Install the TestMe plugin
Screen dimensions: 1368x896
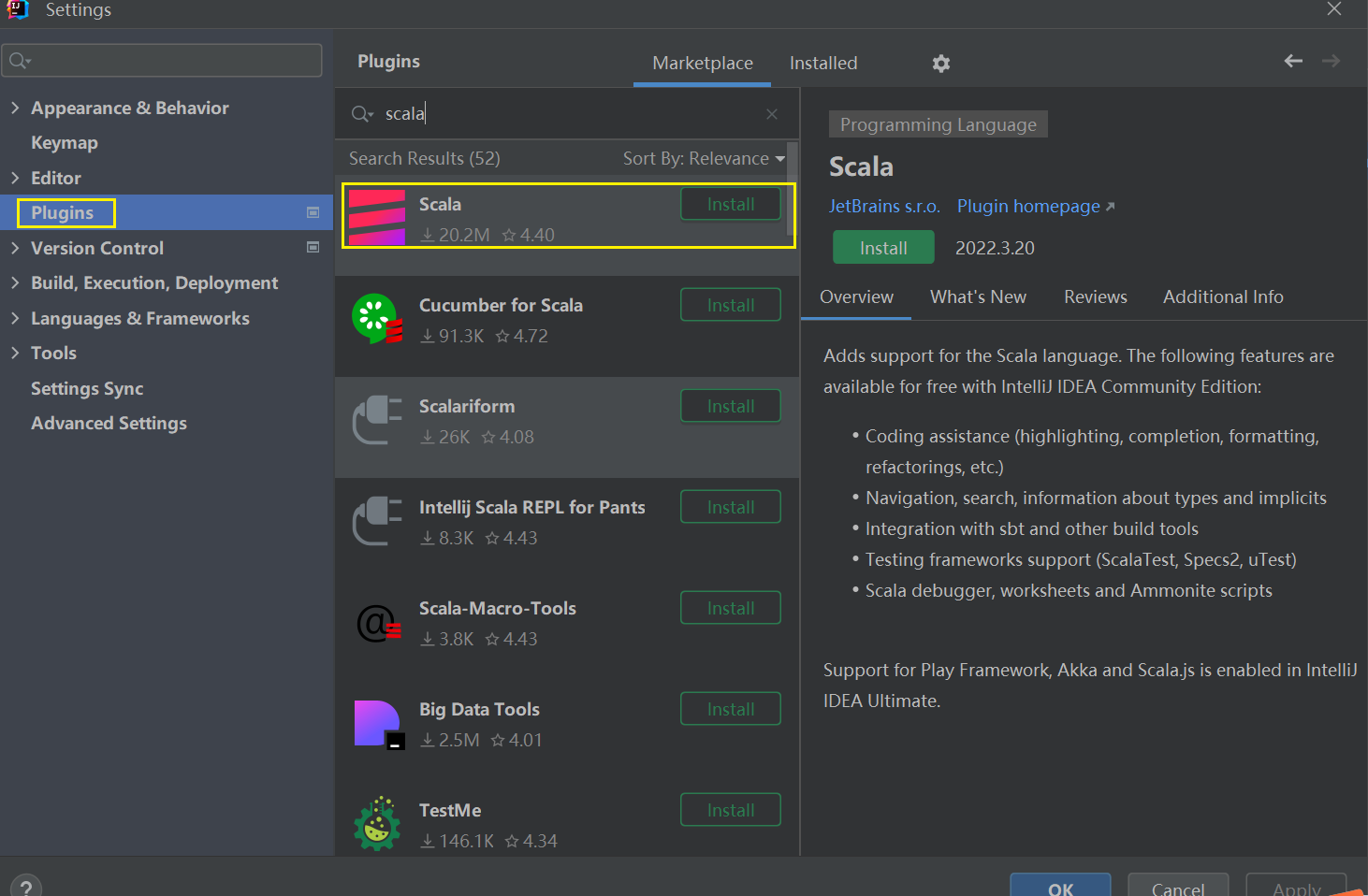(731, 810)
